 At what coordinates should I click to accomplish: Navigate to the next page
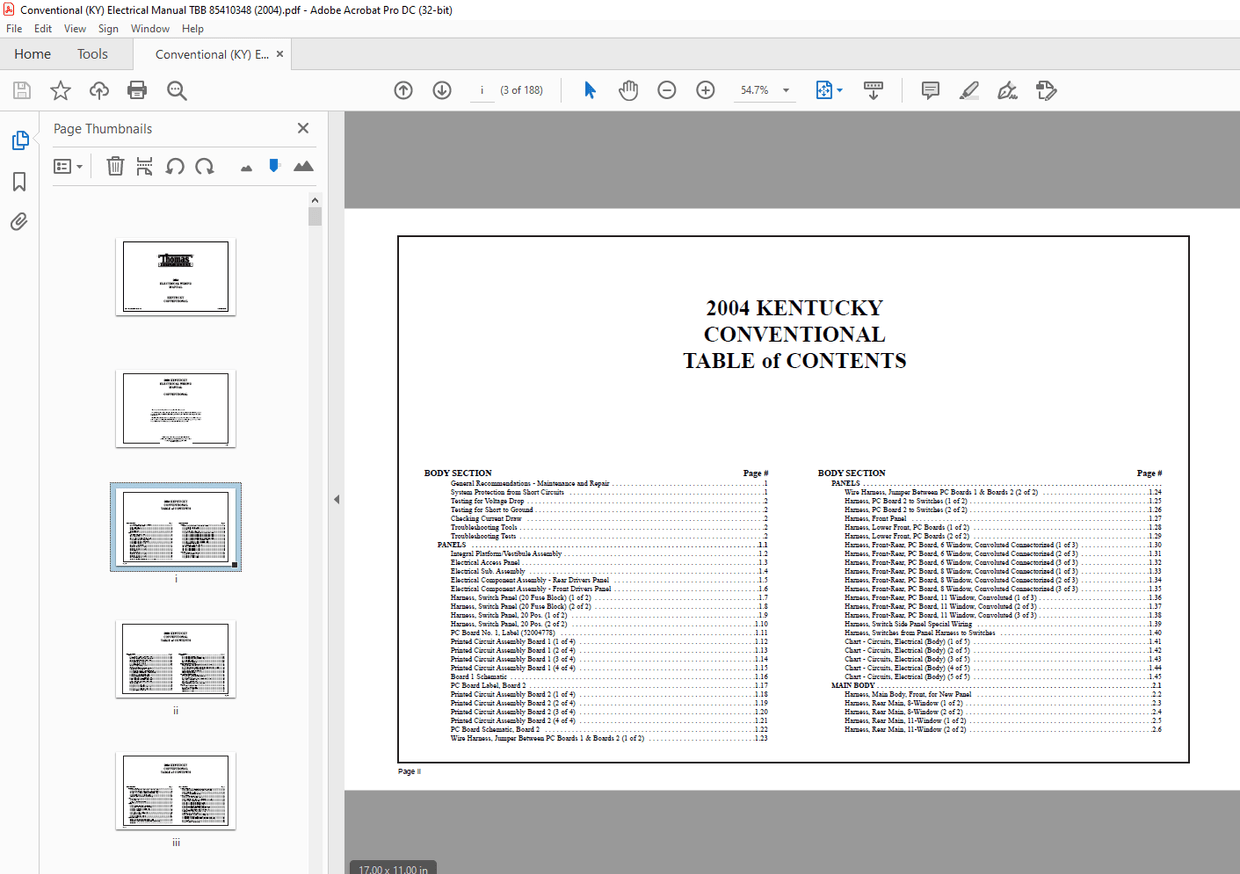coord(441,90)
